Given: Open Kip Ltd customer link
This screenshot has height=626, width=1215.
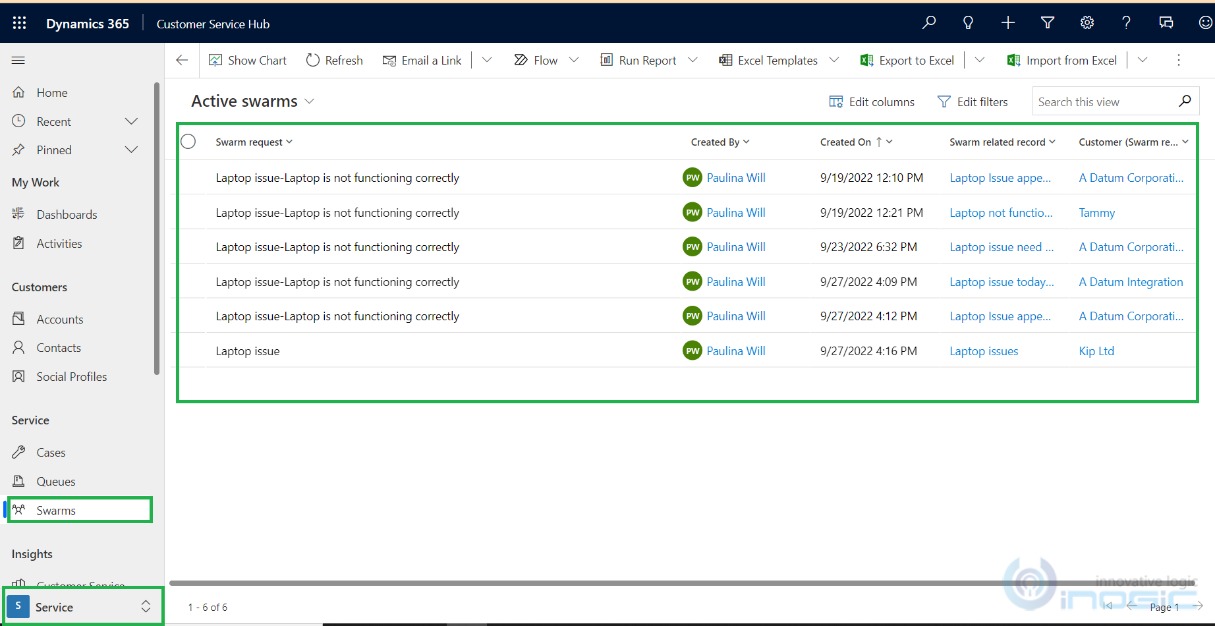Looking at the screenshot, I should [x=1096, y=351].
